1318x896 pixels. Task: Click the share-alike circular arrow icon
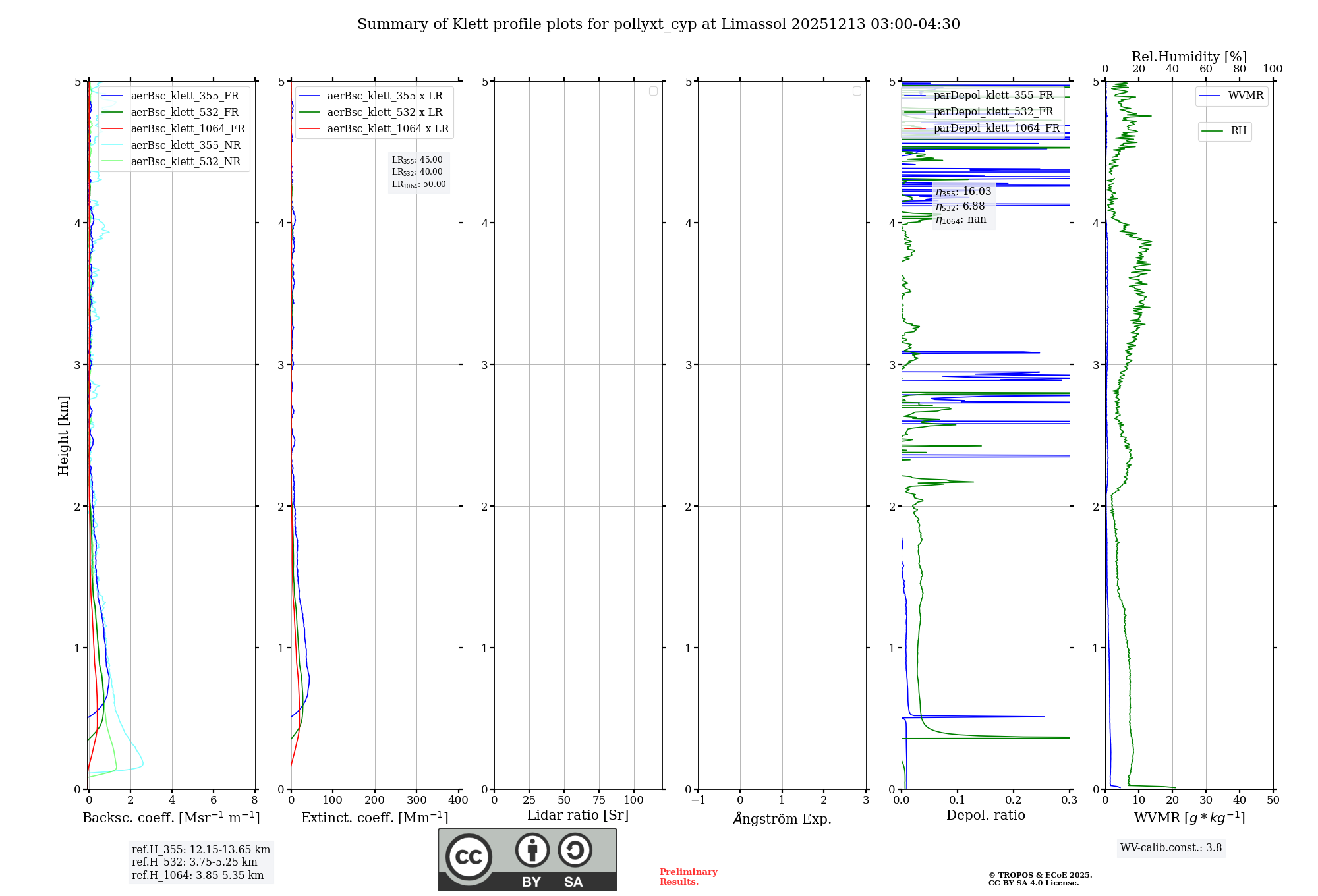(575, 850)
